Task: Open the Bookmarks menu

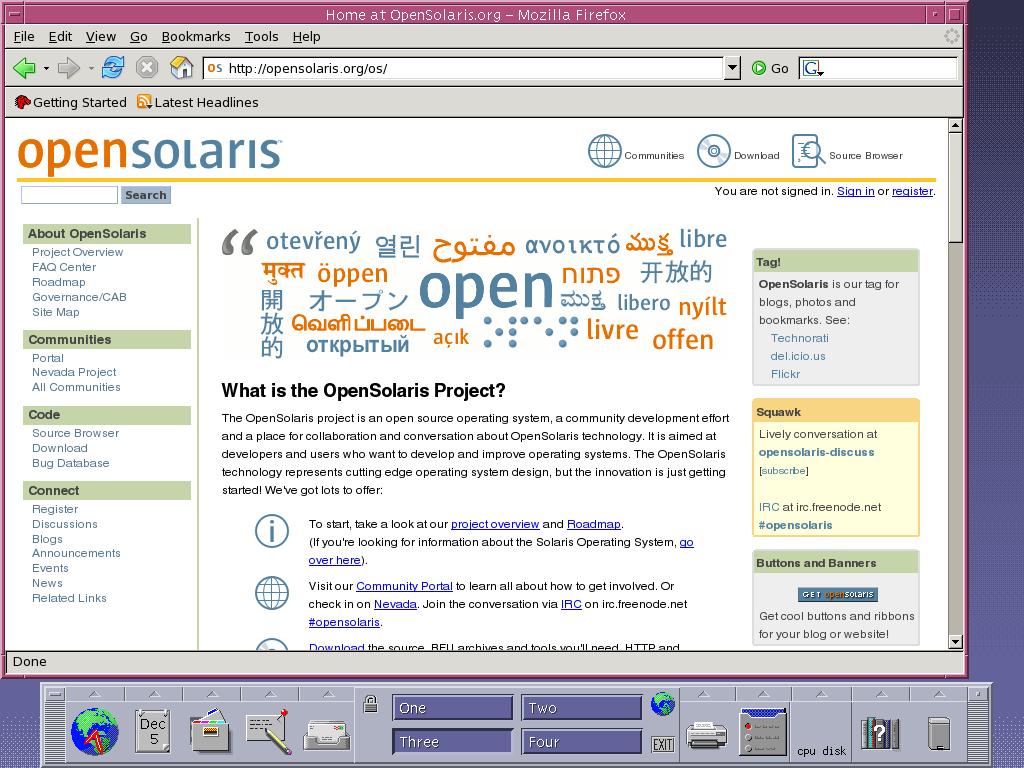Action: [196, 36]
